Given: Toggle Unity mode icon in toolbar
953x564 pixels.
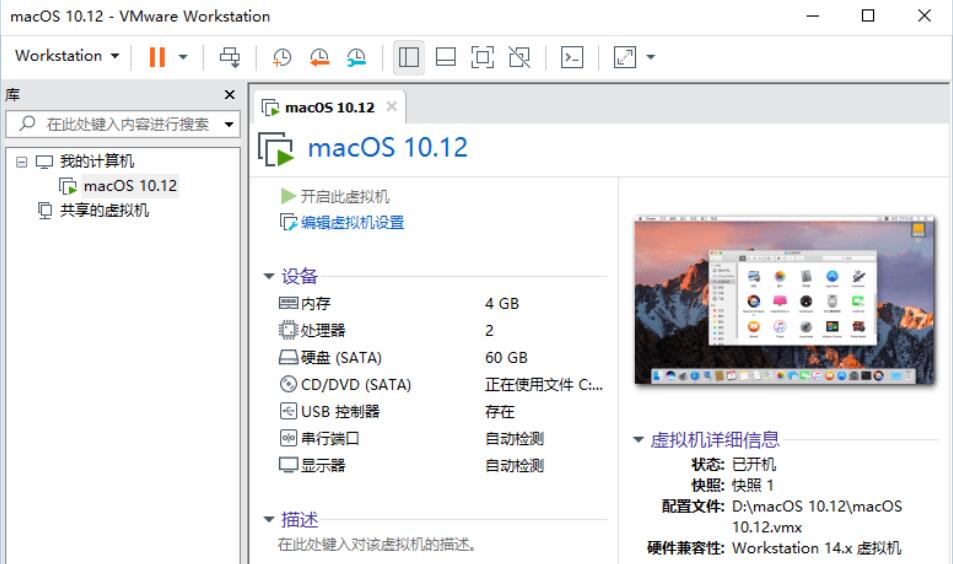Looking at the screenshot, I should pyautogui.click(x=519, y=57).
